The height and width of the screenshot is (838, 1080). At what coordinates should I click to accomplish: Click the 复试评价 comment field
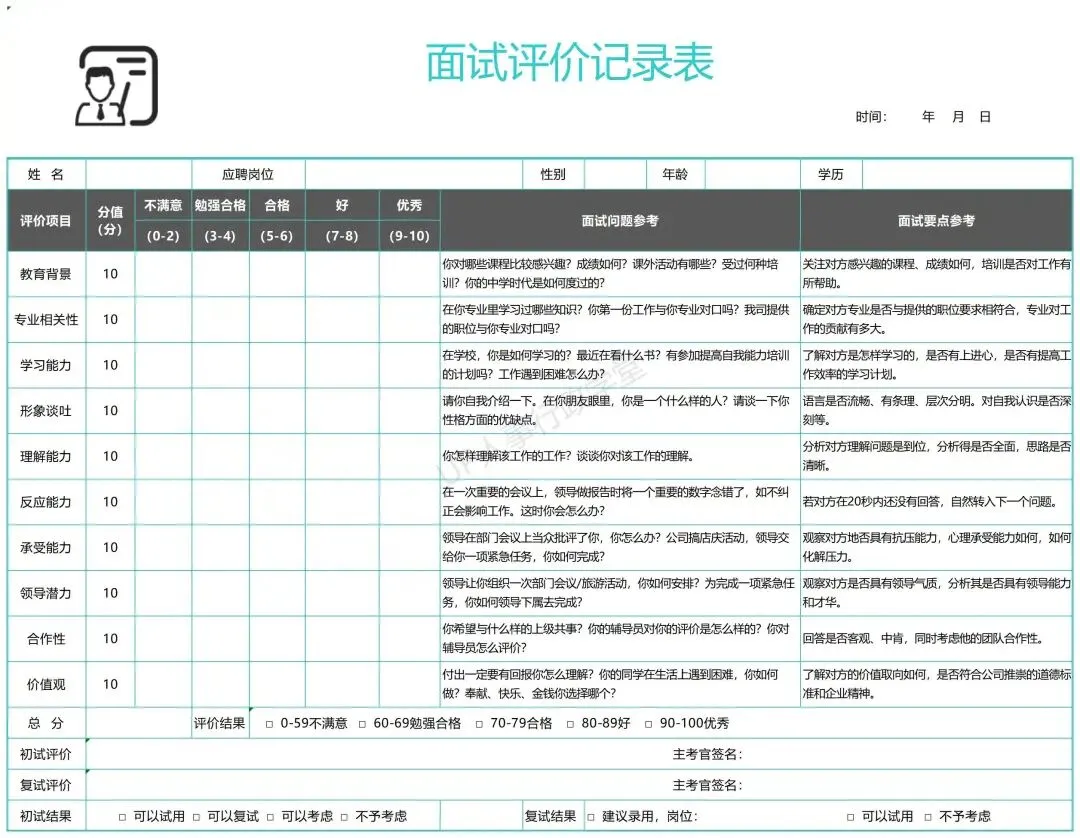pos(579,785)
